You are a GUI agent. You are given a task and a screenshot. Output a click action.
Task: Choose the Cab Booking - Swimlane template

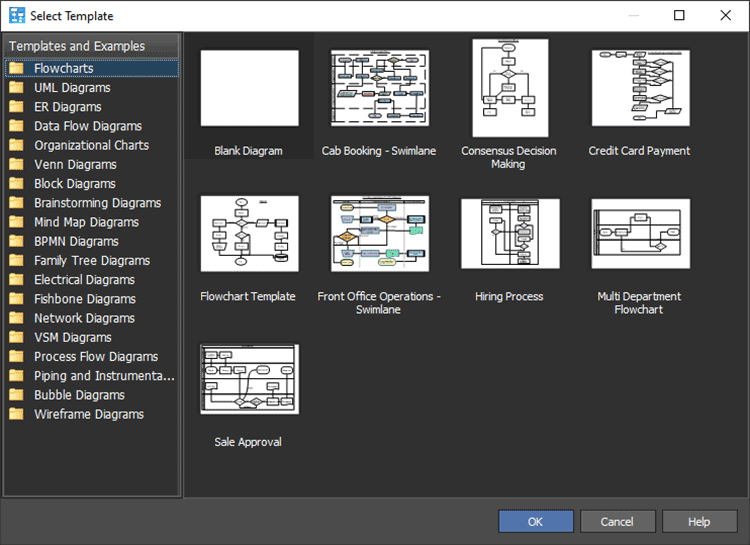point(380,89)
